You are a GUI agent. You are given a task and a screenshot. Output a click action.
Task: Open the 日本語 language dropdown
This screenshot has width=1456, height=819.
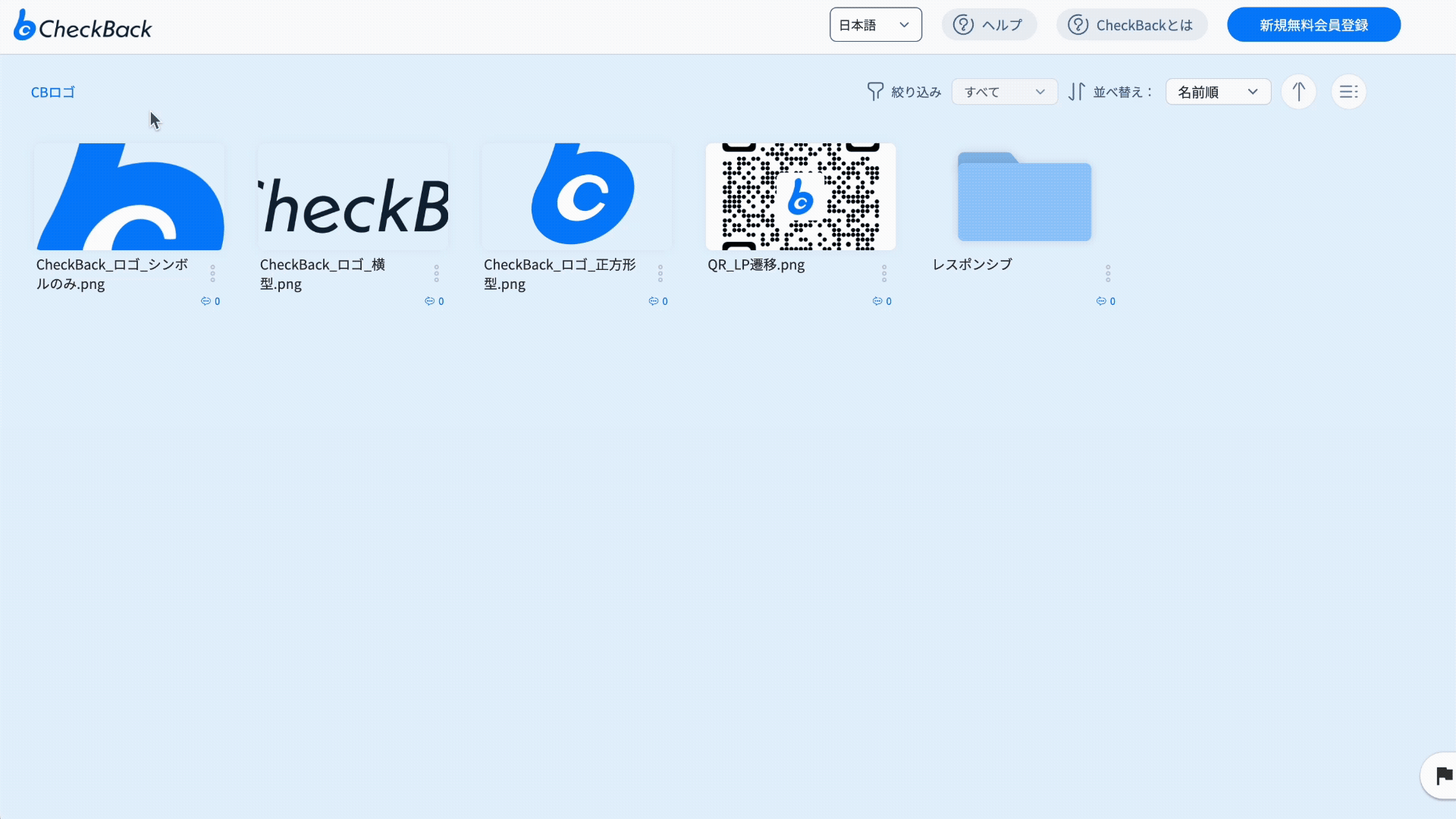[875, 25]
